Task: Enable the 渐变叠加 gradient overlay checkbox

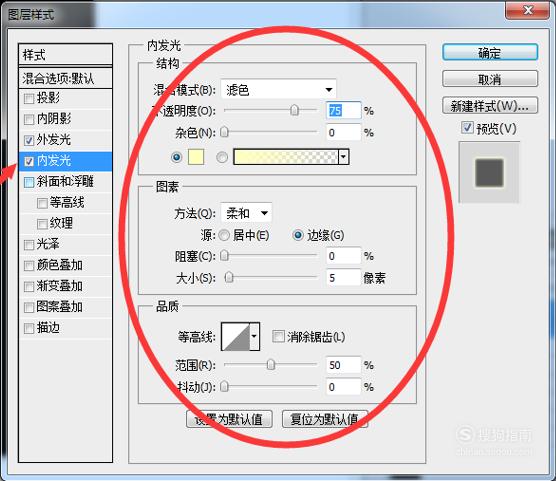Action: point(29,287)
